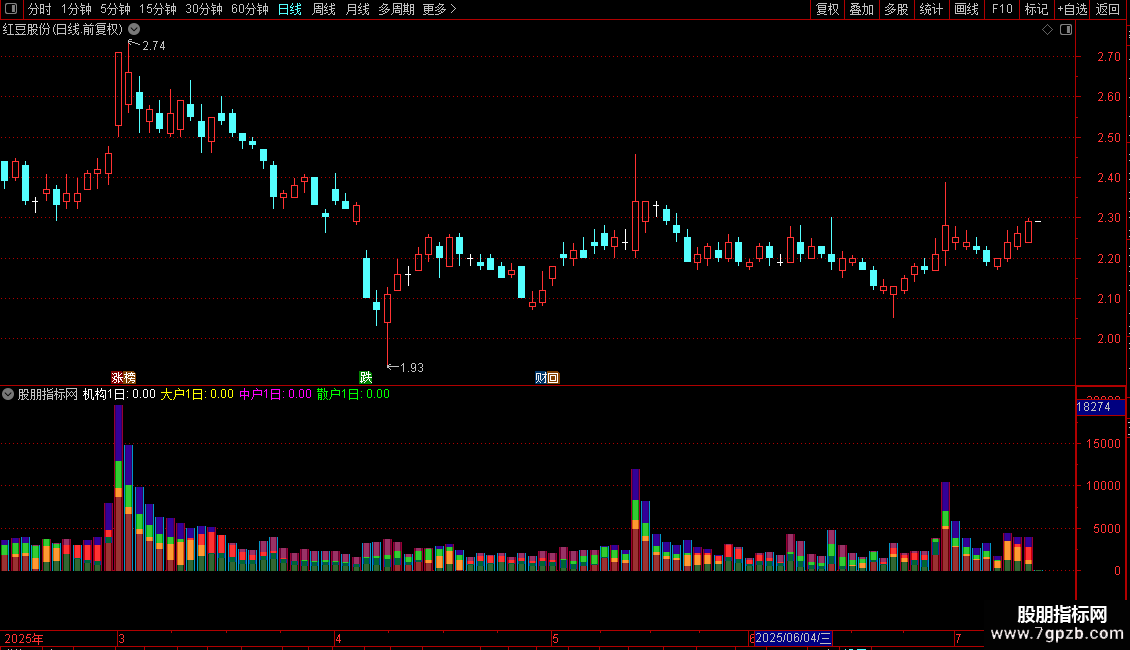
Task: Expand the 更多 periods menu
Action: (x=439, y=9)
